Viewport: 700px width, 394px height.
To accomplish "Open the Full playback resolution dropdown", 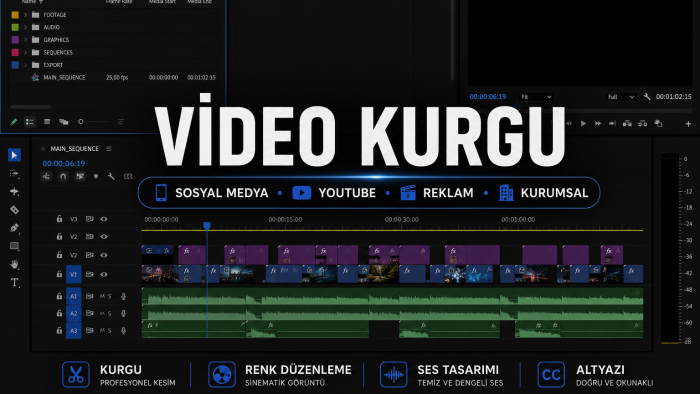I will coord(621,97).
